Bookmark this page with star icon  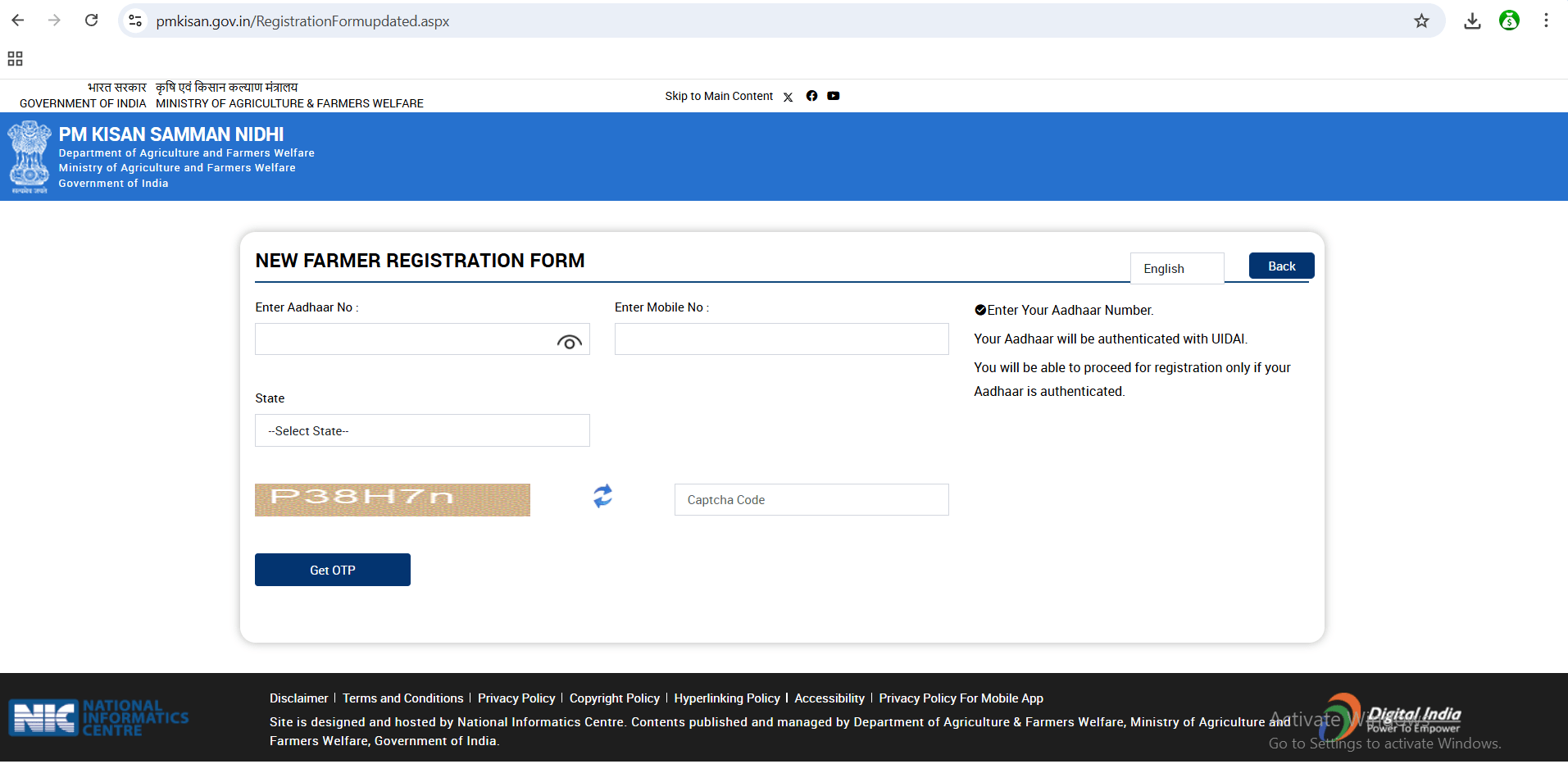1421,21
